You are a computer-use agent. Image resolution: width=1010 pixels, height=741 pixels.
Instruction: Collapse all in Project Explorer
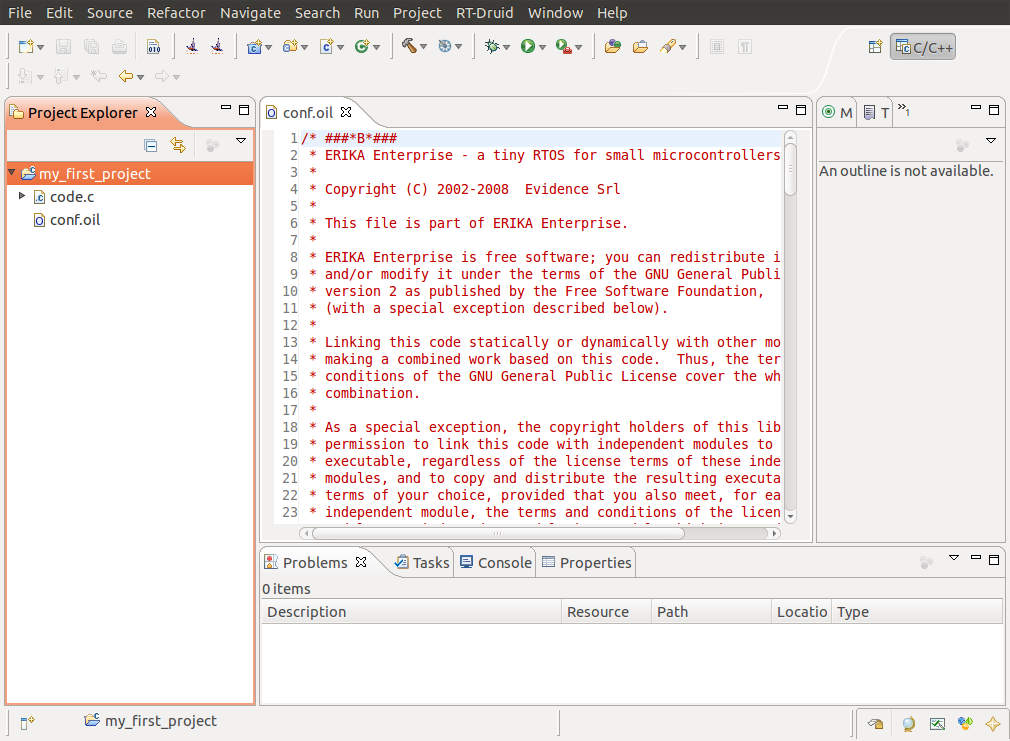coord(151,146)
